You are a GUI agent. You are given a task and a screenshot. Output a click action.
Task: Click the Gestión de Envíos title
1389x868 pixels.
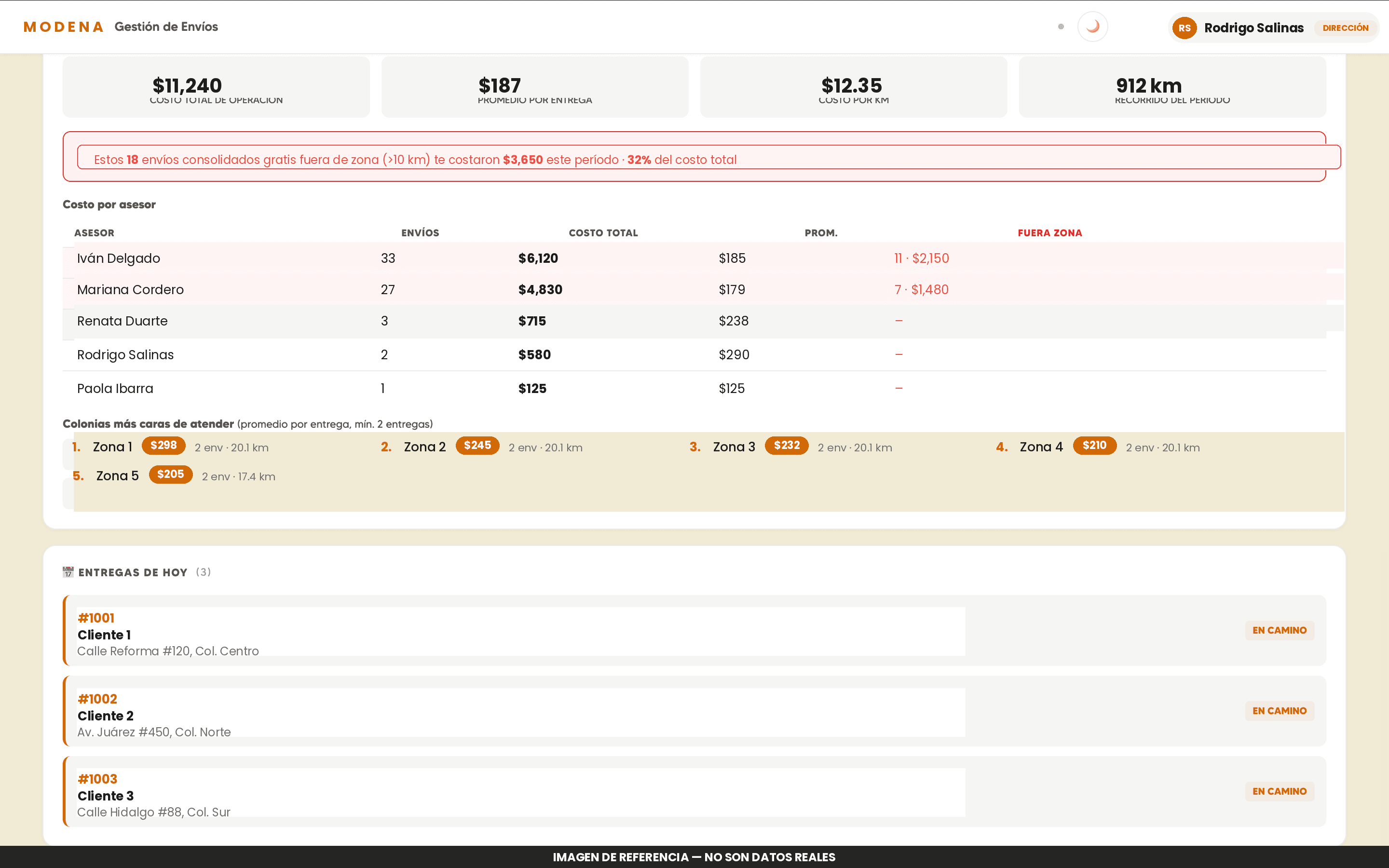click(x=166, y=27)
